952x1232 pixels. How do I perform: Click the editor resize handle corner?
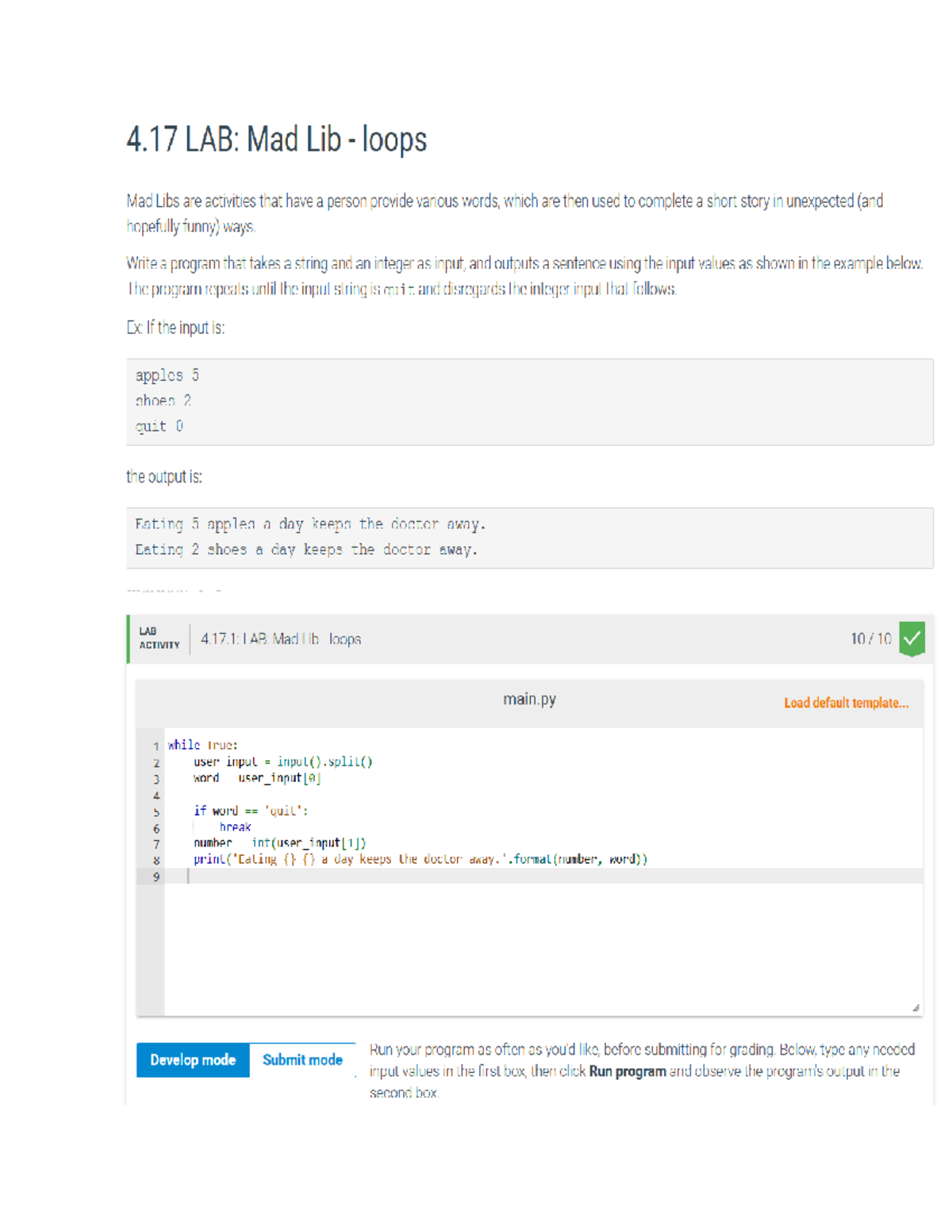916,1007
